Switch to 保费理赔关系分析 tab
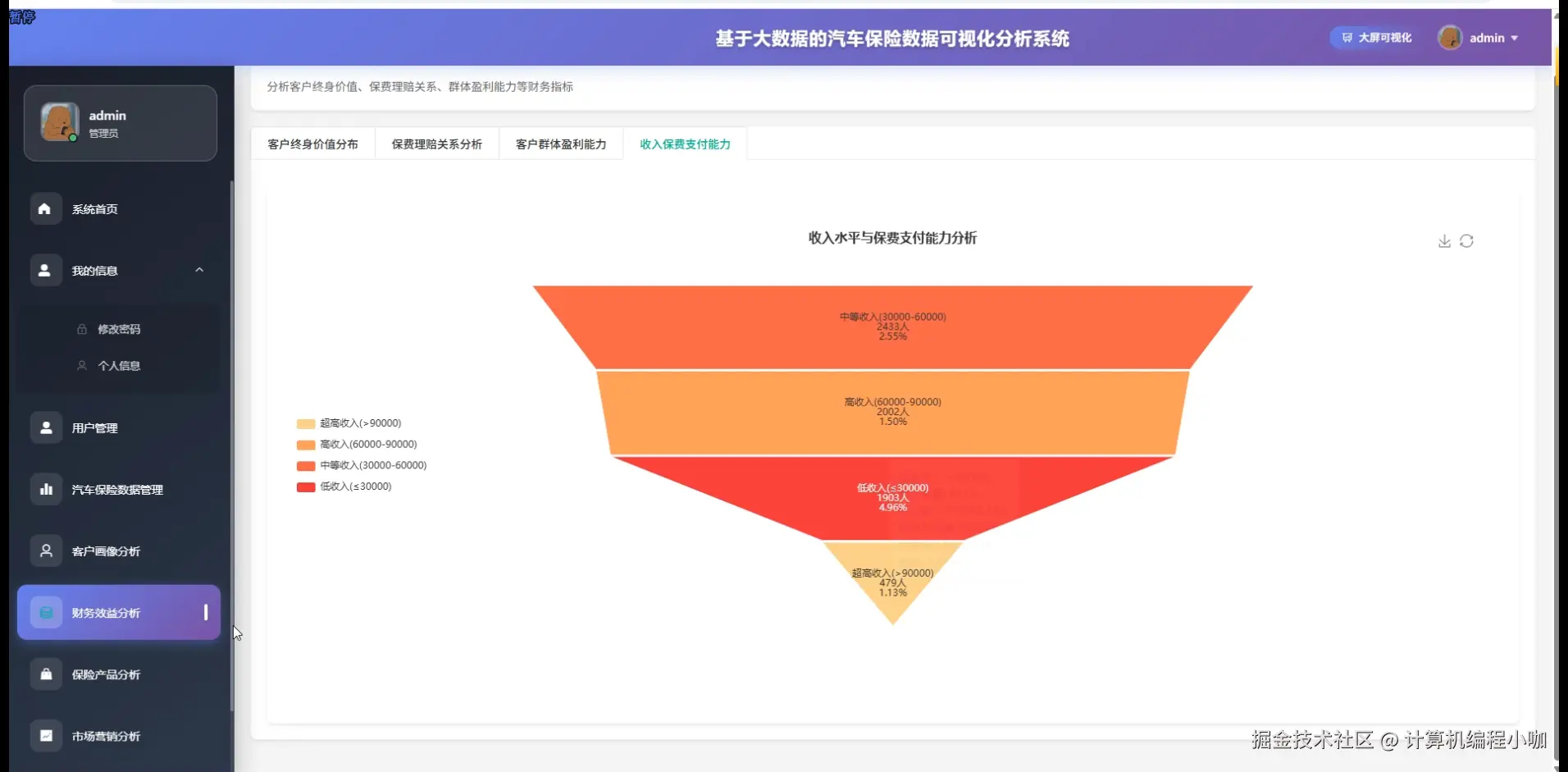Image resolution: width=1568 pixels, height=772 pixels. point(437,144)
